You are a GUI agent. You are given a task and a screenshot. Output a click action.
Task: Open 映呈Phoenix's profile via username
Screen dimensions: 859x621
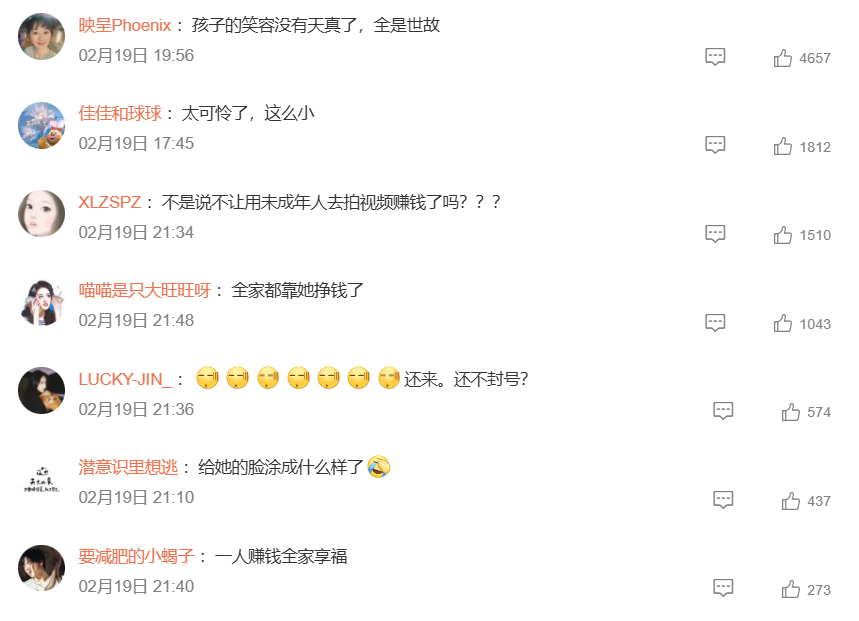[x=125, y=25]
